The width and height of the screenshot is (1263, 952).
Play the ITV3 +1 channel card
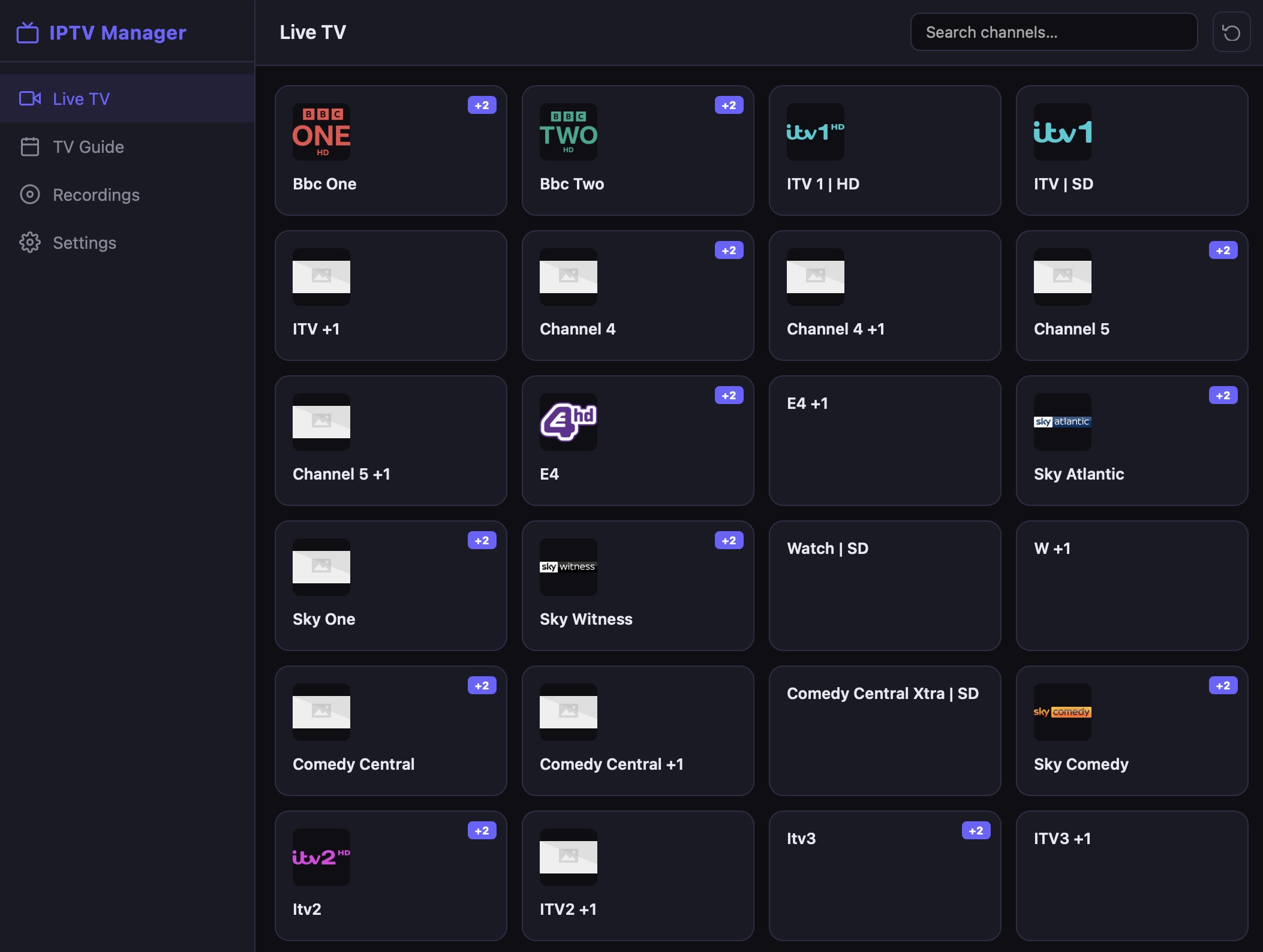1132,876
